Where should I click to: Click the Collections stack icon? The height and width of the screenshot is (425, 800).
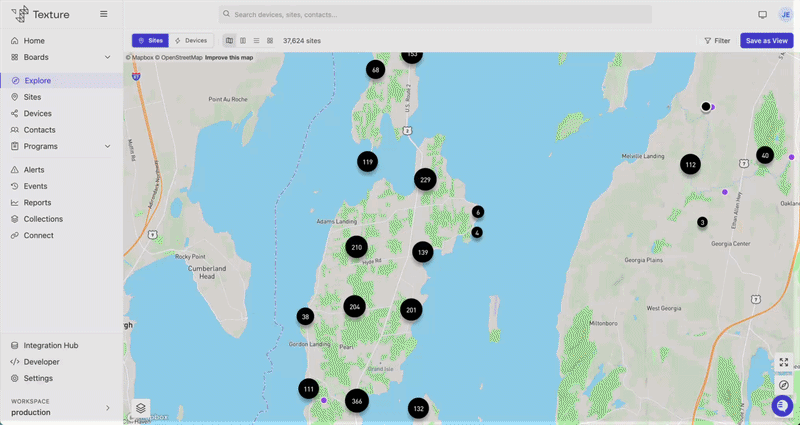point(15,219)
